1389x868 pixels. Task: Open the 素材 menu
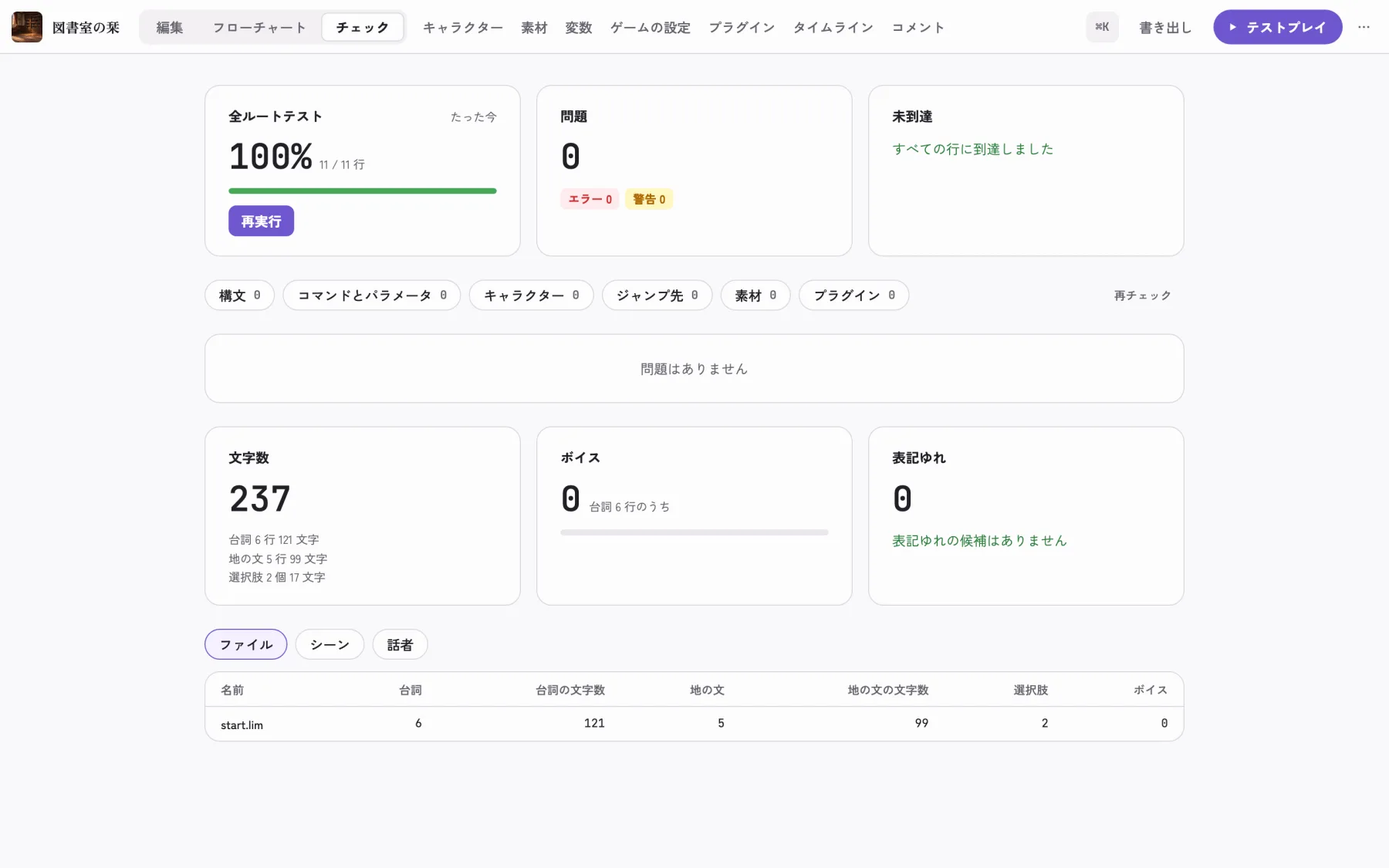tap(534, 27)
